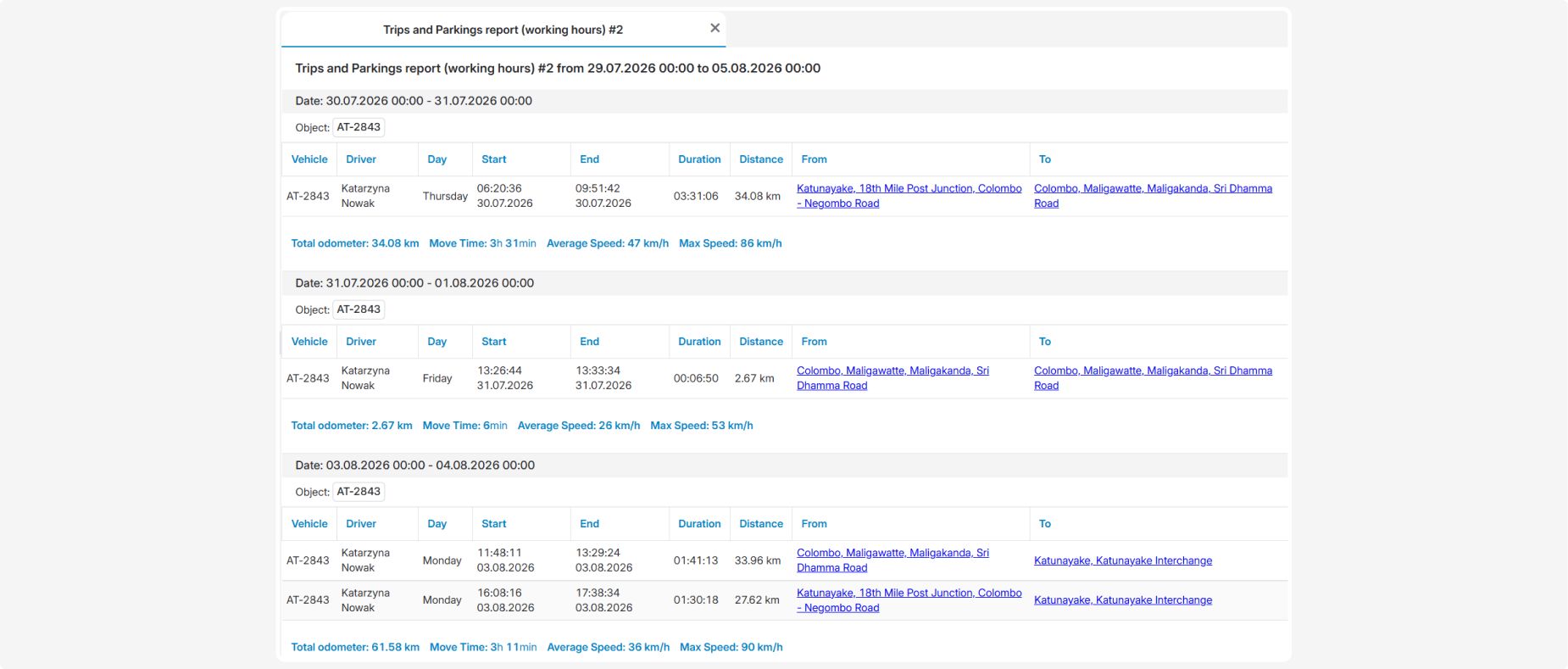
Task: Open Friday's From link Colombo Maligawatte Maligakanda
Action: point(892,378)
